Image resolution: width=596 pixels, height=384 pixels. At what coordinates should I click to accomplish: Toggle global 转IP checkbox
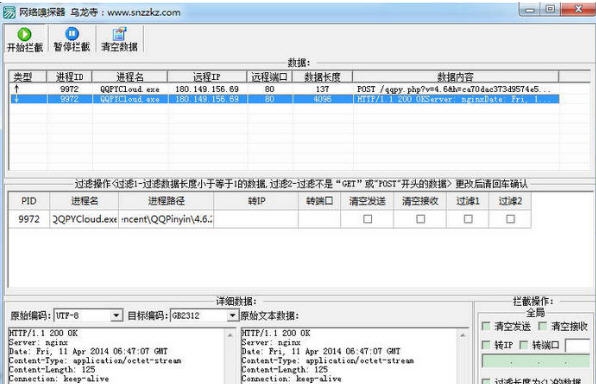[486, 345]
